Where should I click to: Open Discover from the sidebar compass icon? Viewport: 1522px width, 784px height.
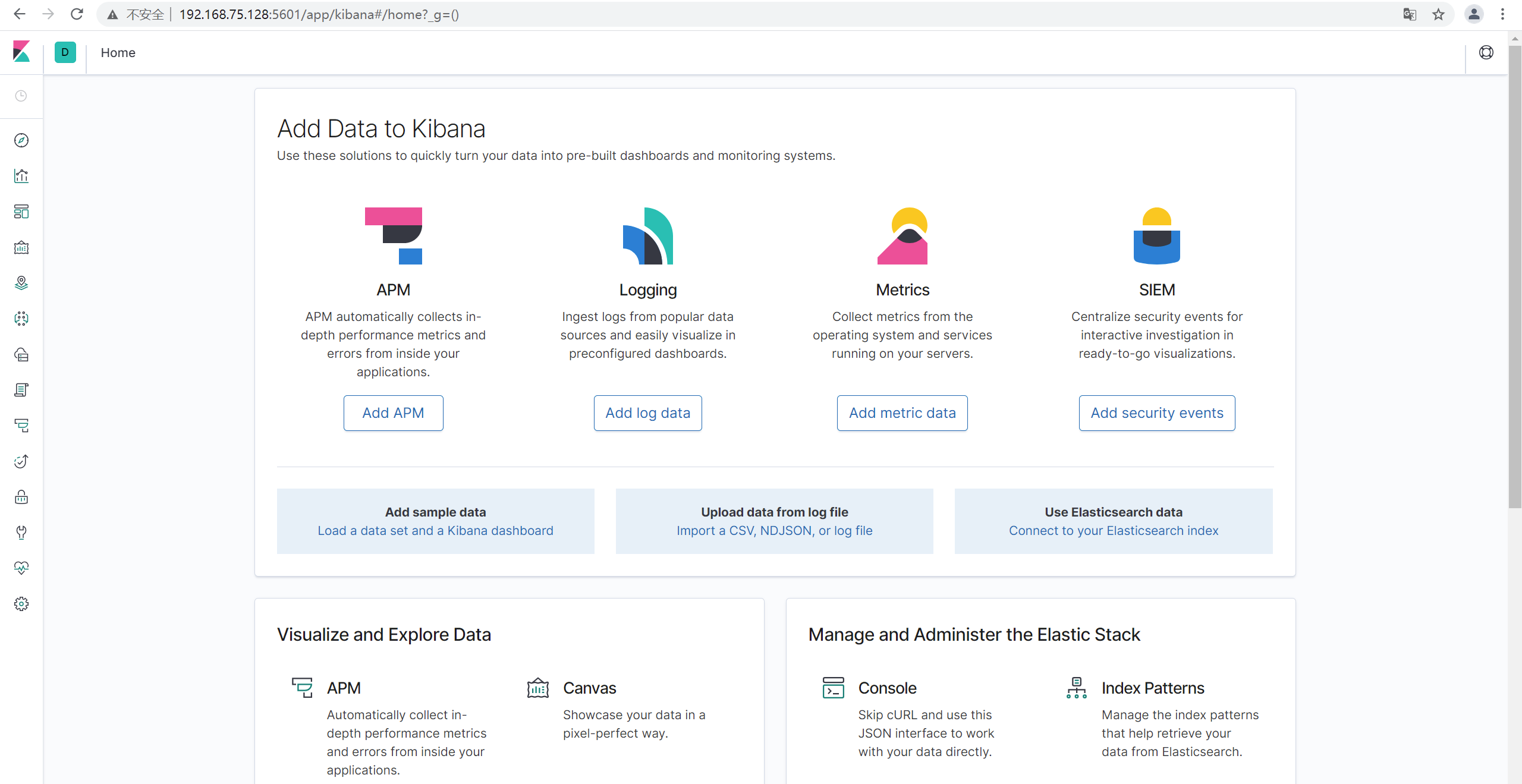click(x=21, y=140)
